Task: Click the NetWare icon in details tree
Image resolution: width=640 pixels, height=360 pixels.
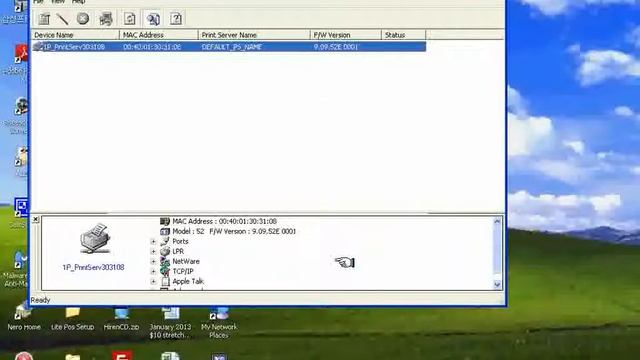Action: 165,261
